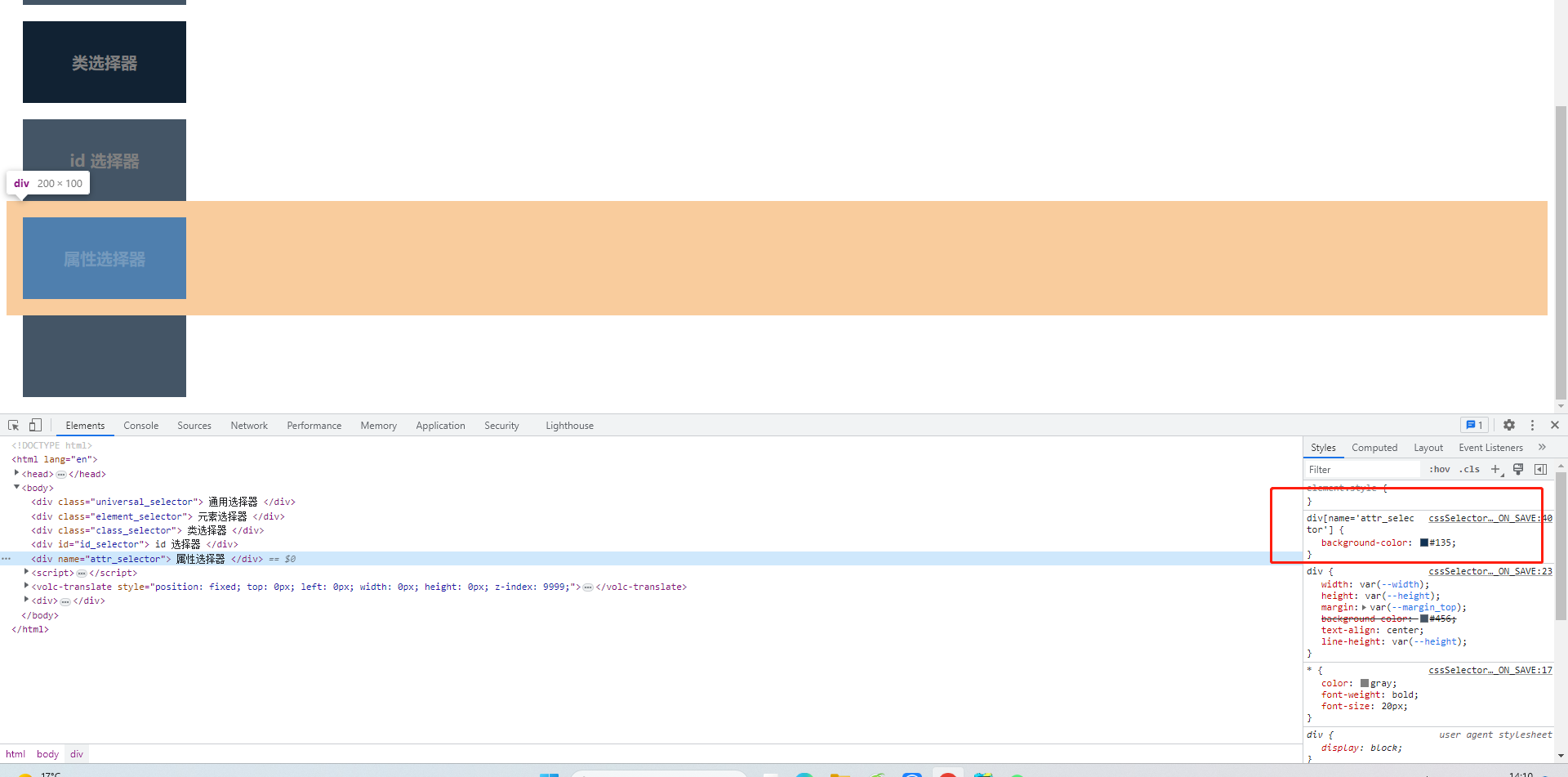Click the ellipsis badge inside the head tag
Viewport: 1568px width, 777px height.
61,474
